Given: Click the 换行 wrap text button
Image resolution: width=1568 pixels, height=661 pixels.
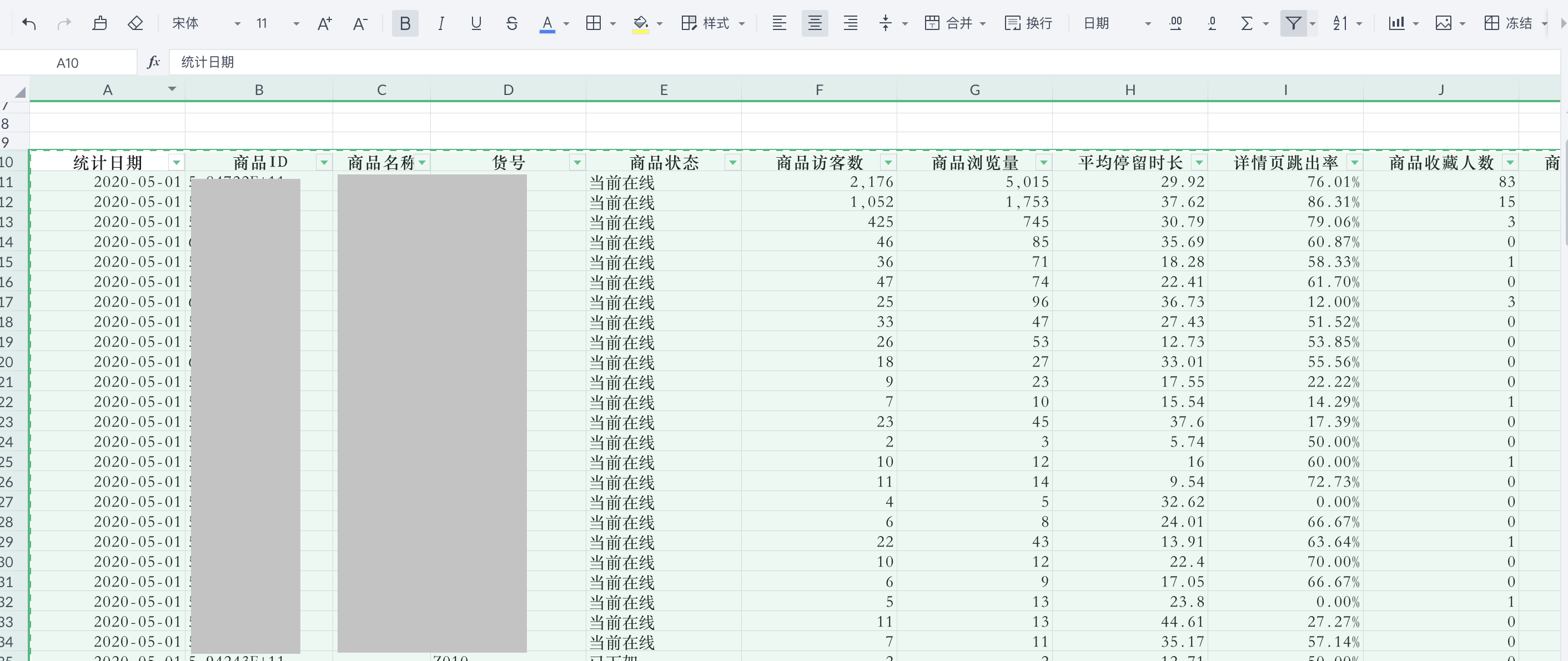Looking at the screenshot, I should (1028, 24).
